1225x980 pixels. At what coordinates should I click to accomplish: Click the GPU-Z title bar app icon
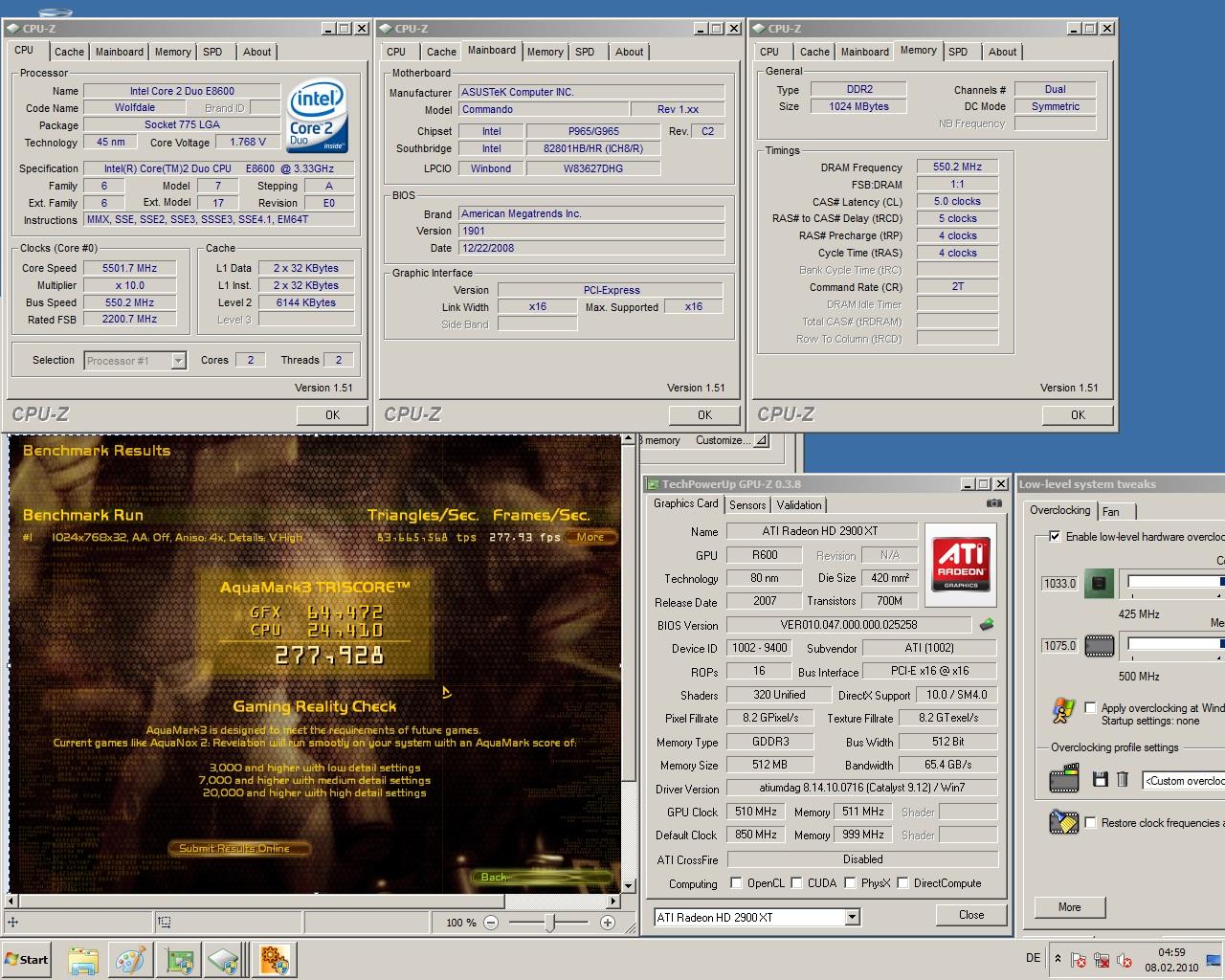[x=653, y=484]
